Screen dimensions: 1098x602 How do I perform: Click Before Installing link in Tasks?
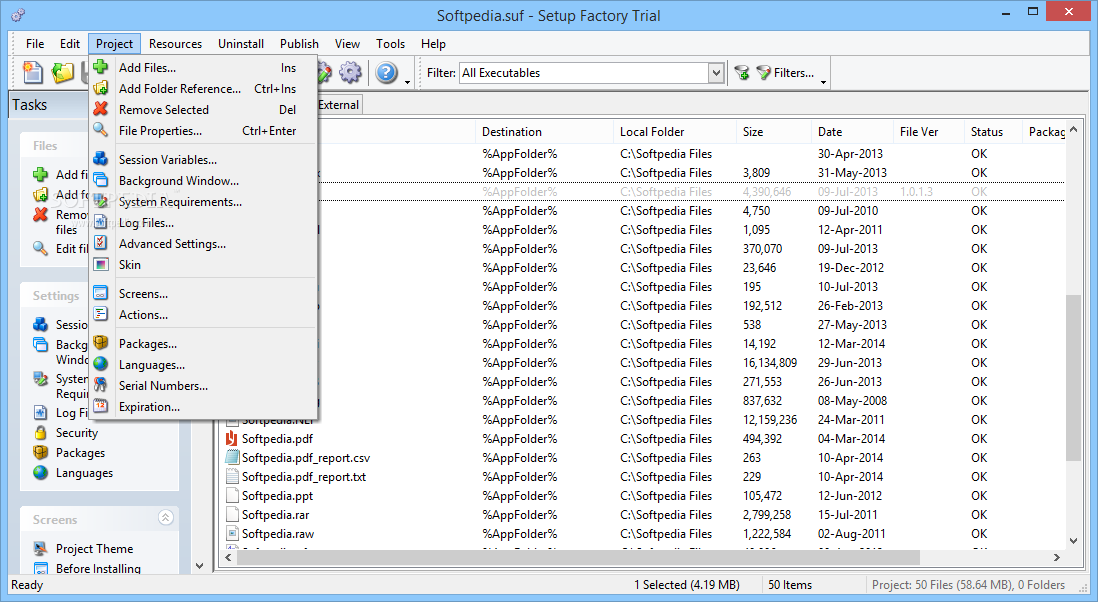[99, 568]
